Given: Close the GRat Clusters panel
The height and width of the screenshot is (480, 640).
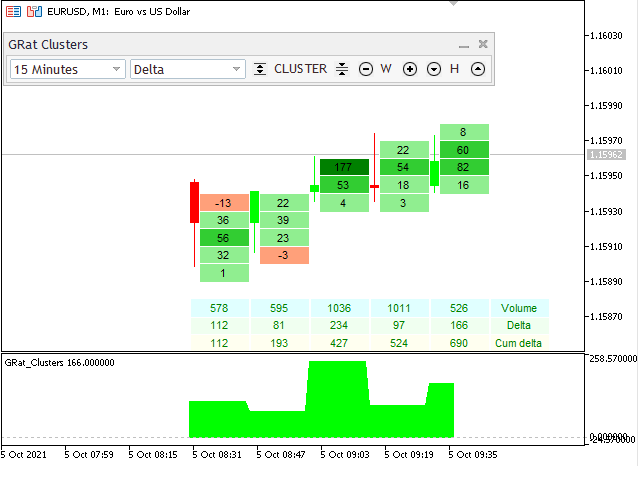Looking at the screenshot, I should (483, 44).
